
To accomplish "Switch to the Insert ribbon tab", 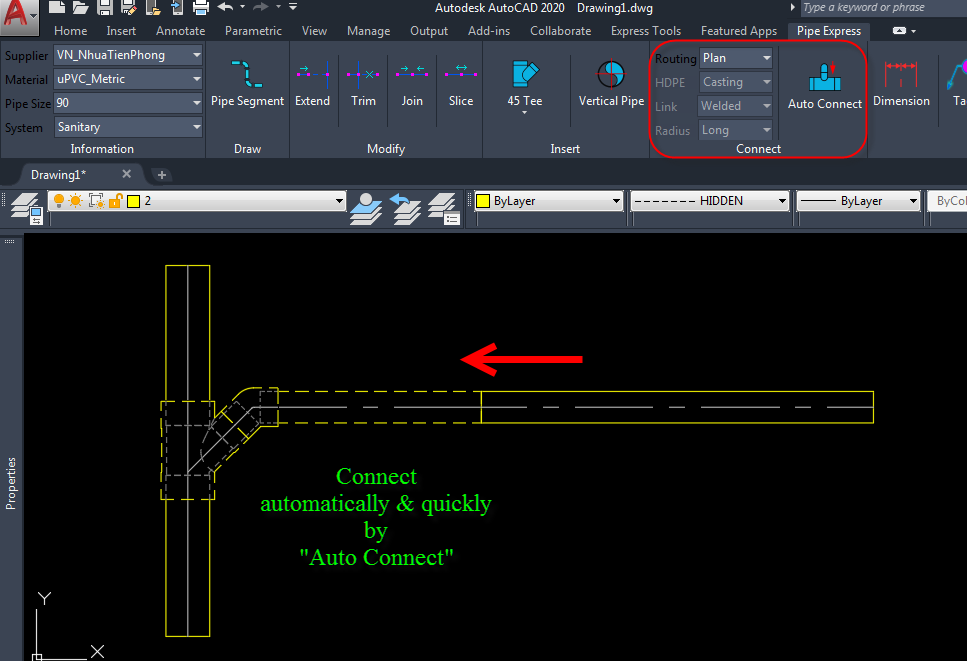I will click(121, 31).
